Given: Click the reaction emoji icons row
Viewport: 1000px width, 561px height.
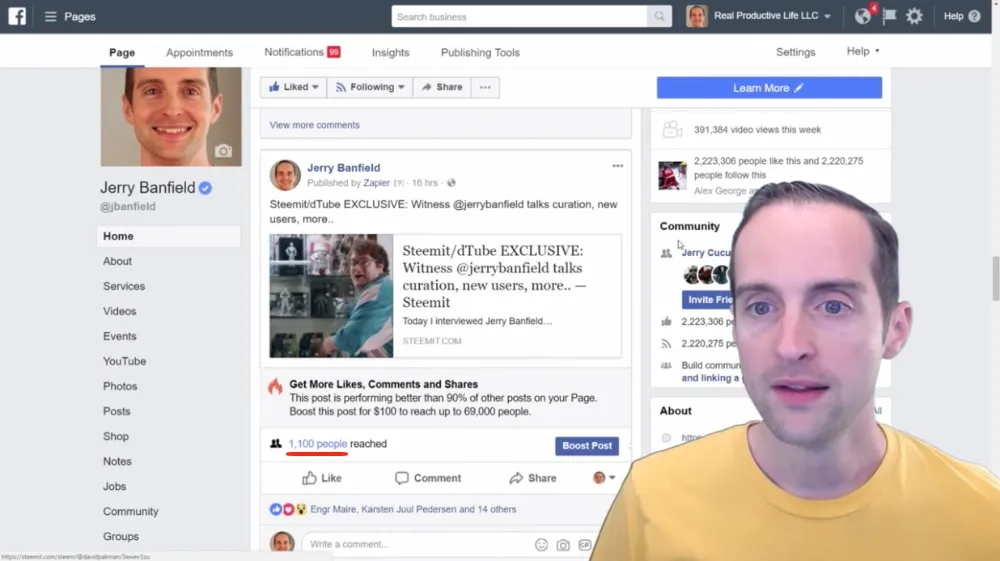Looking at the screenshot, I should (288, 509).
